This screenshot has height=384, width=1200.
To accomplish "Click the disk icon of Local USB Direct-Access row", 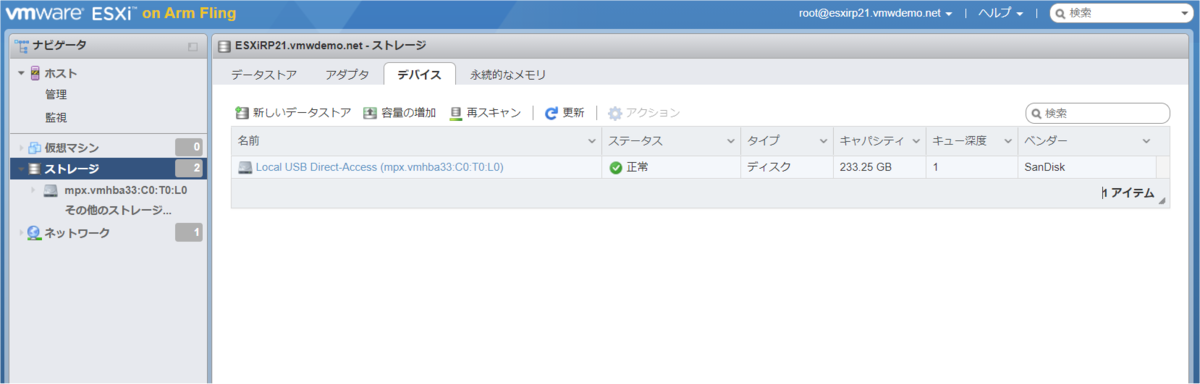I will (245, 168).
